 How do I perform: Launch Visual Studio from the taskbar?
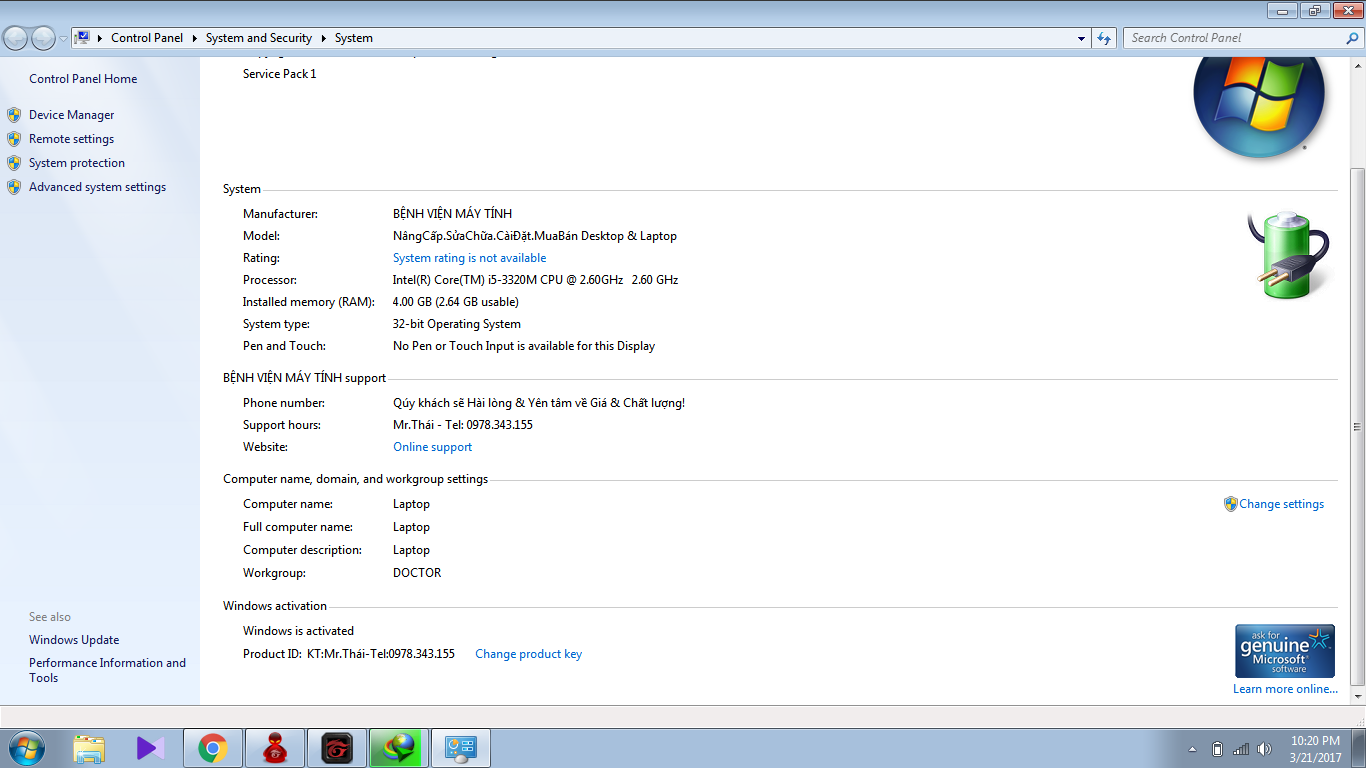150,748
